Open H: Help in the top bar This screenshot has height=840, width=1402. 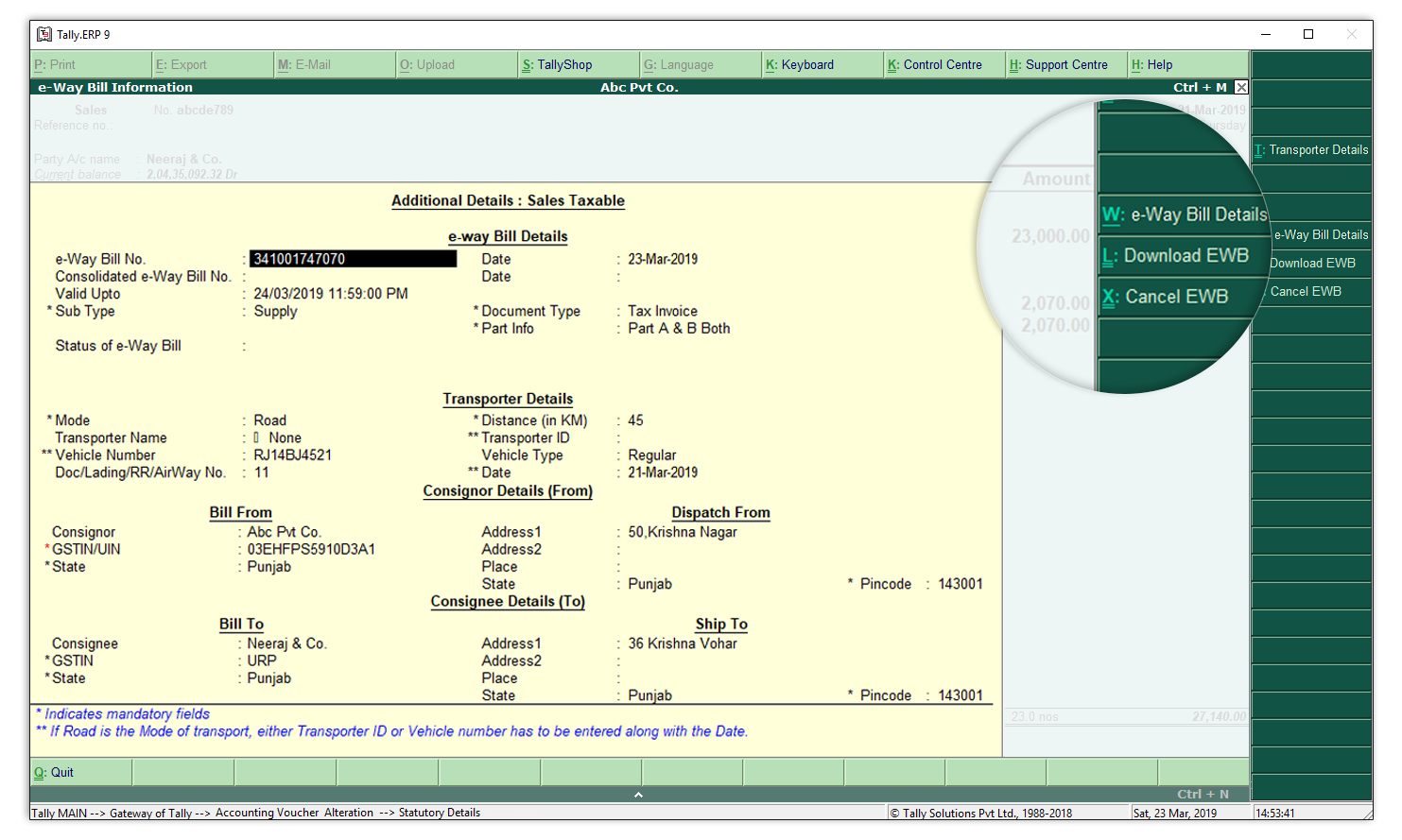[1188, 64]
